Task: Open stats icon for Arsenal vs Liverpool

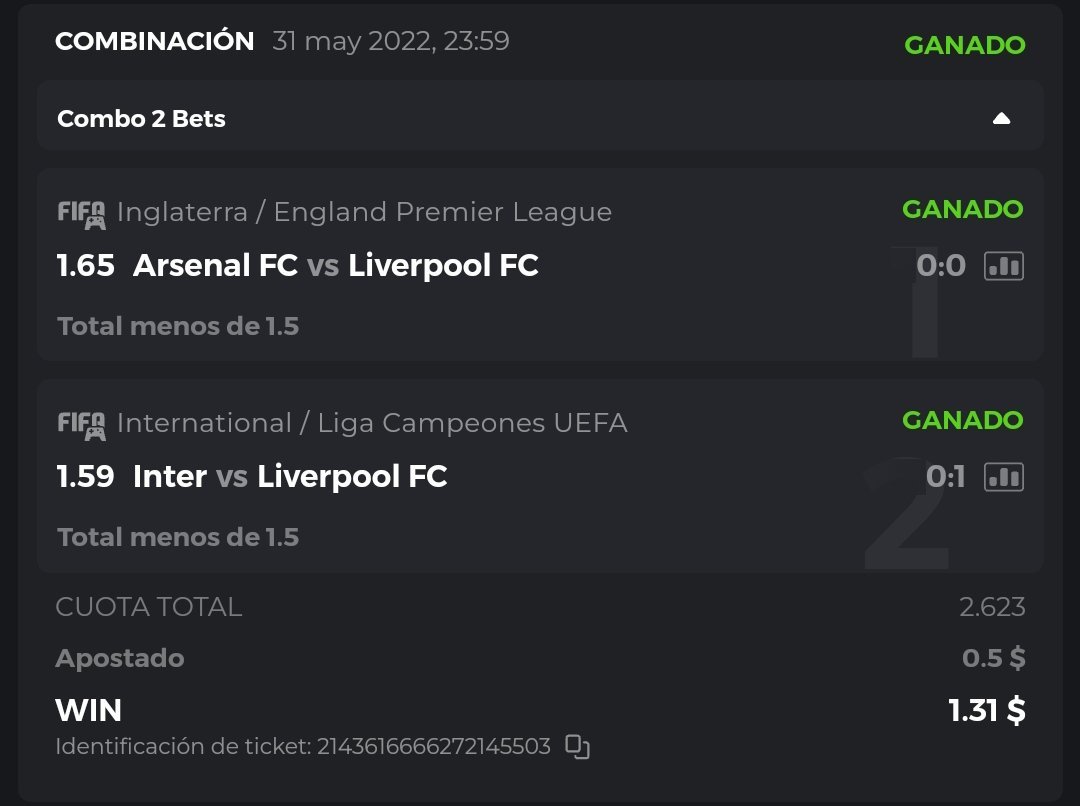Action: [1003, 266]
